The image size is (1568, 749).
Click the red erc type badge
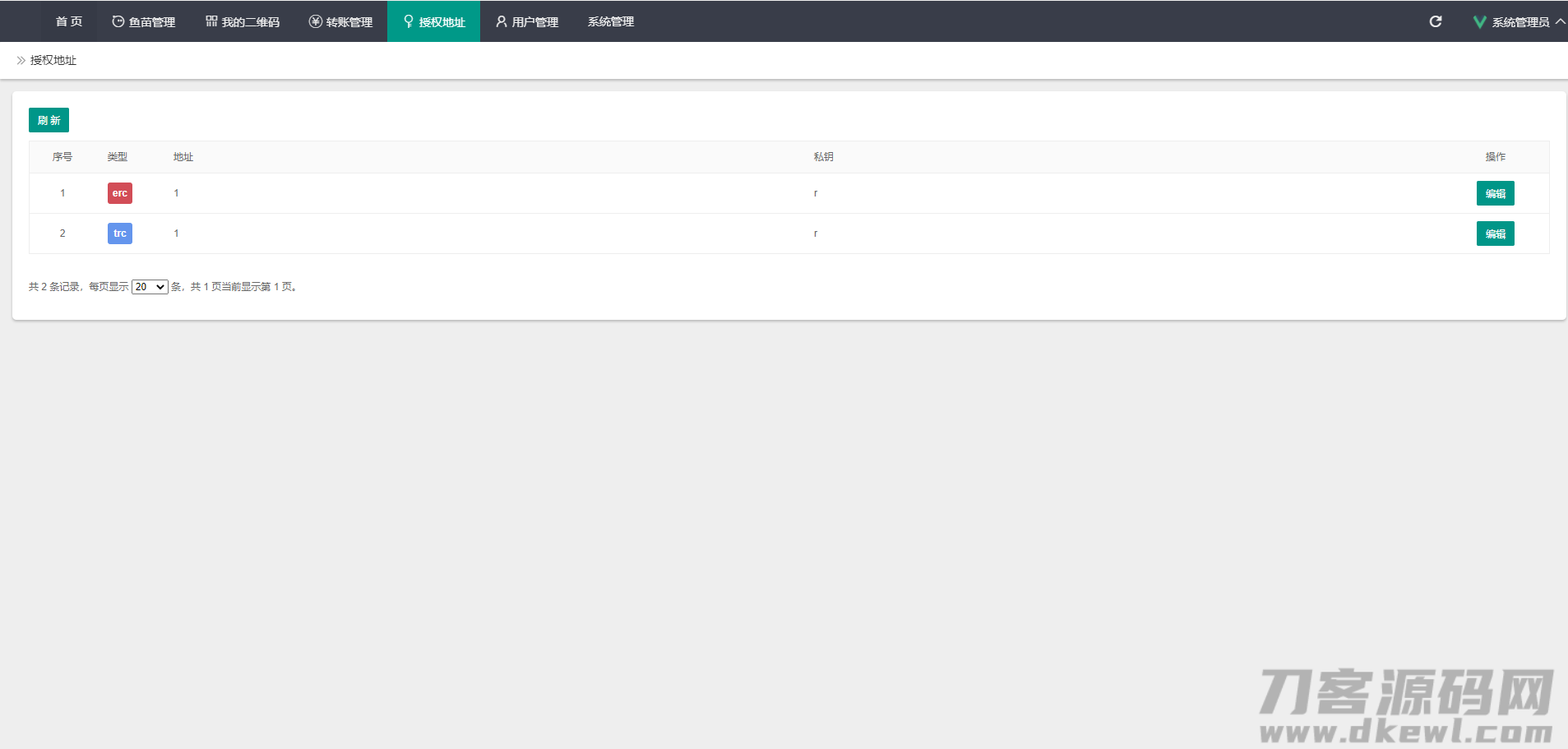click(x=120, y=193)
